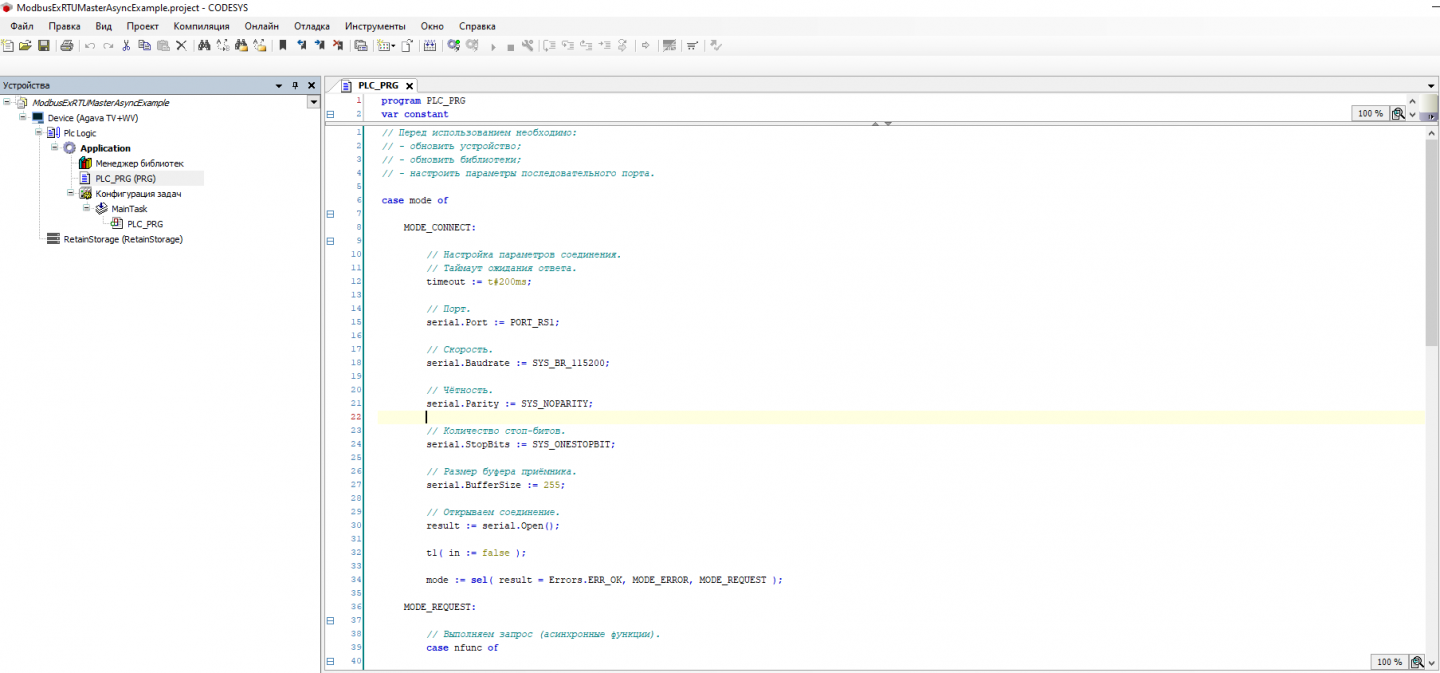The height and width of the screenshot is (673, 1440).
Task: Toggle bookmark using the bookmark icon
Action: point(283,46)
